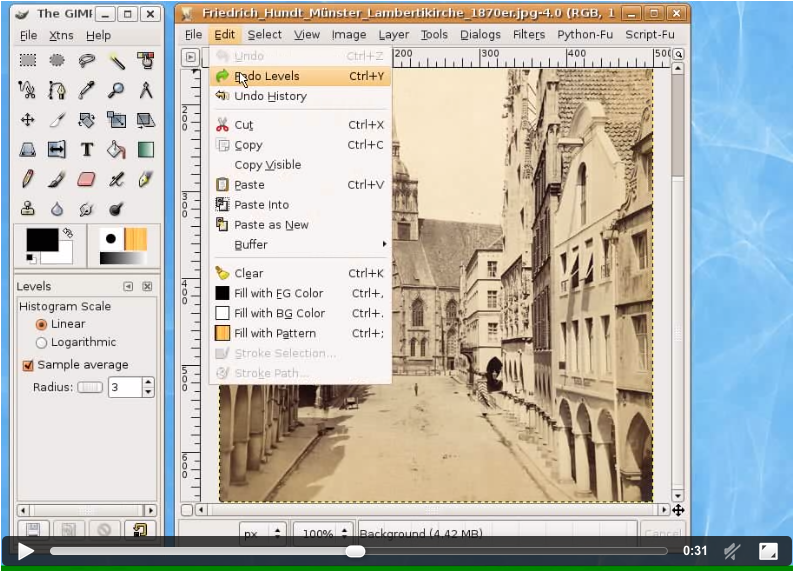Select the Blend gradient tool
The width and height of the screenshot is (793, 572).
(146, 150)
